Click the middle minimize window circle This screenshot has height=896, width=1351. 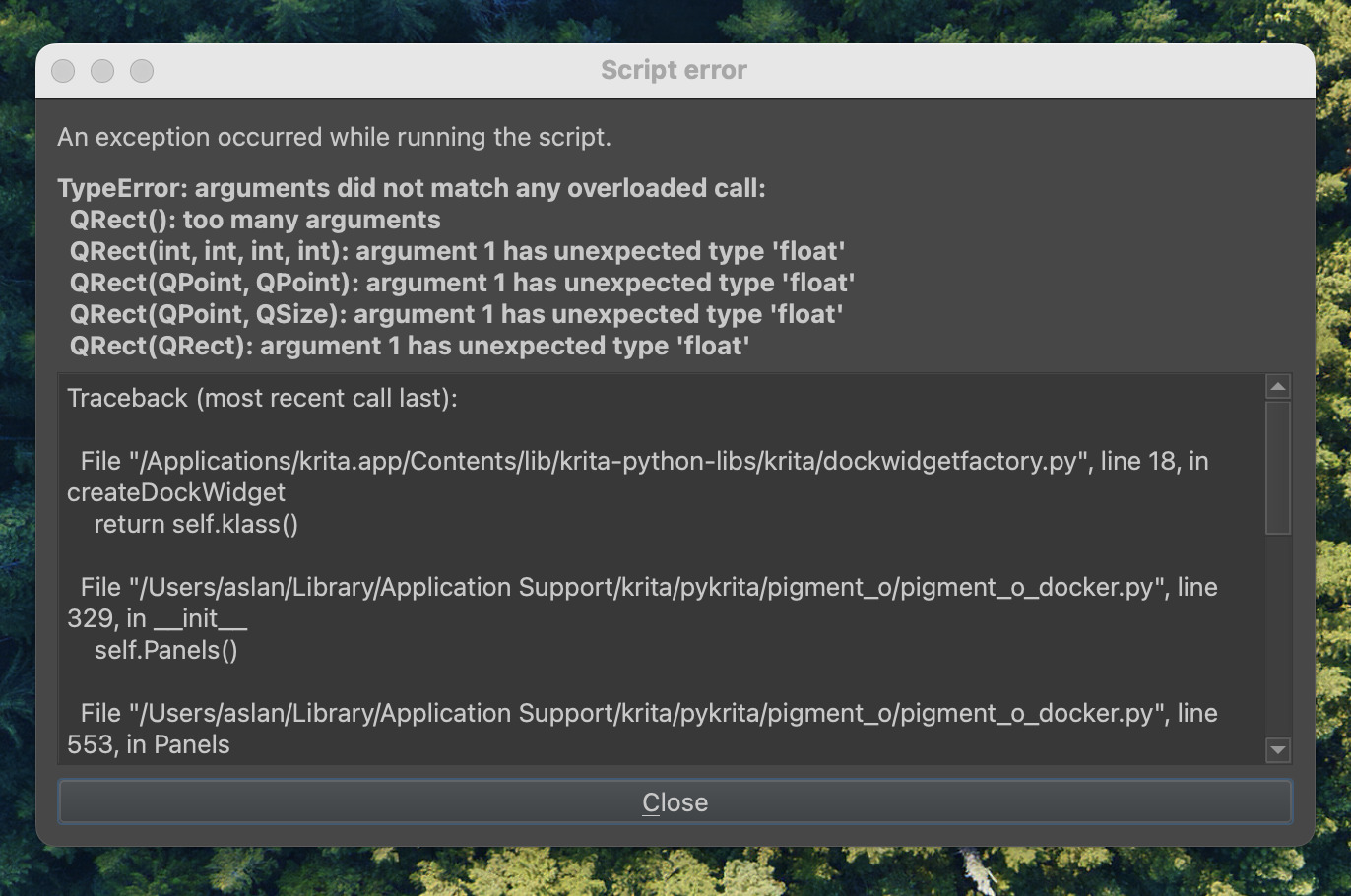(x=102, y=71)
